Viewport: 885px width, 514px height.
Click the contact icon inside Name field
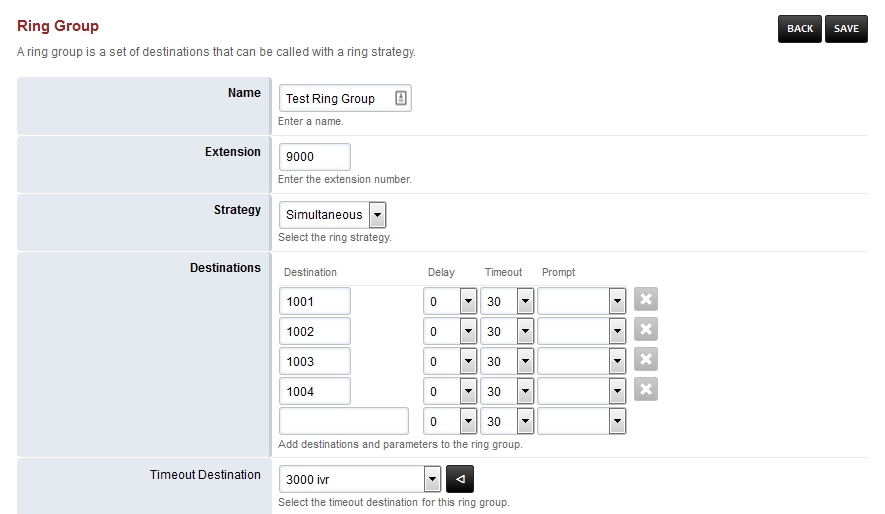point(400,98)
